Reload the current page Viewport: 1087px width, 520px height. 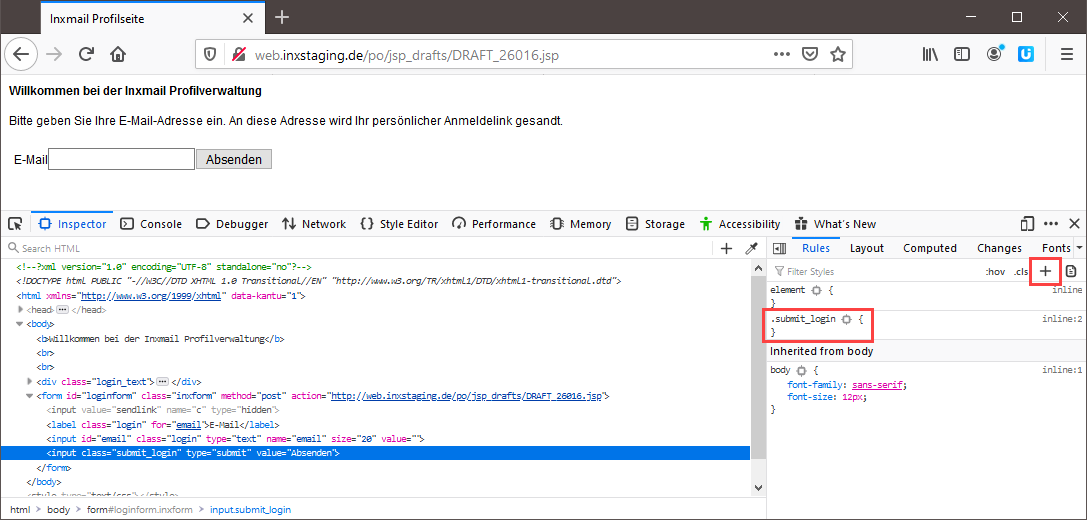[x=86, y=54]
